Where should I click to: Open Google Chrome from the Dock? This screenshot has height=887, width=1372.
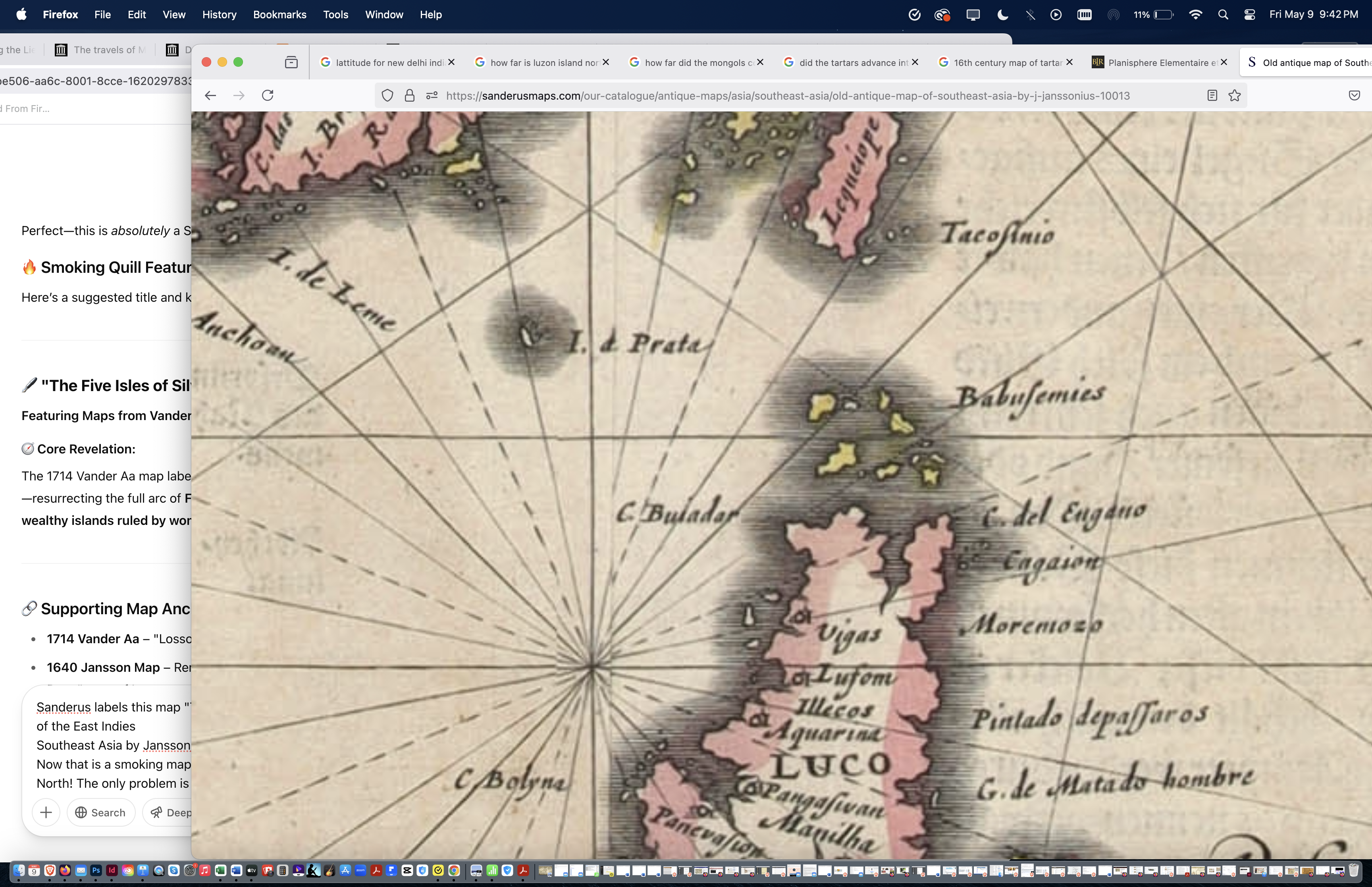tap(454, 870)
